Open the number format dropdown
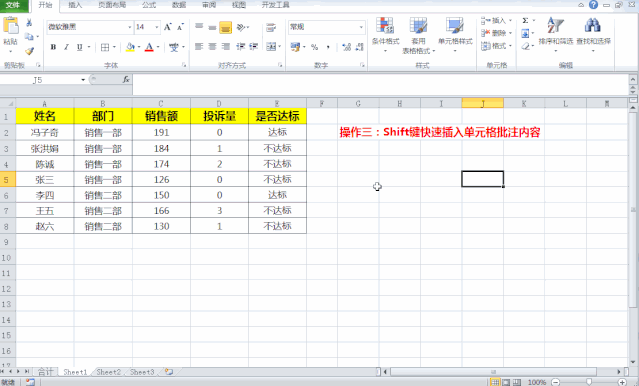The width and height of the screenshot is (639, 386). click(x=361, y=27)
